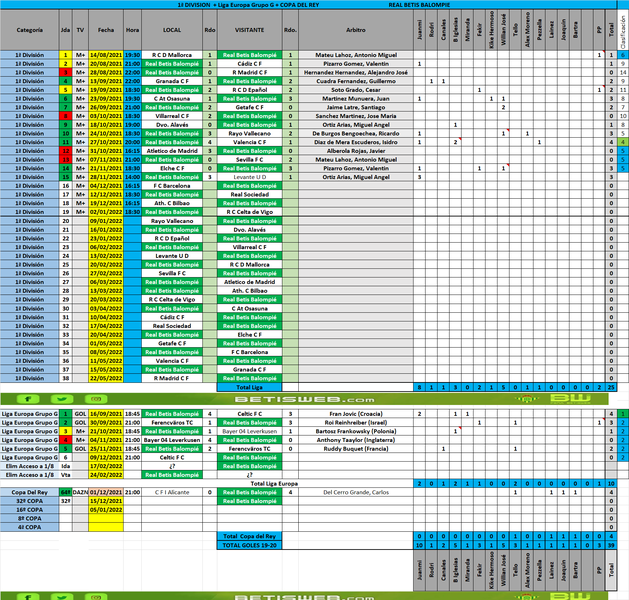
Task: Select the Clasificación column header
Action: point(623,30)
